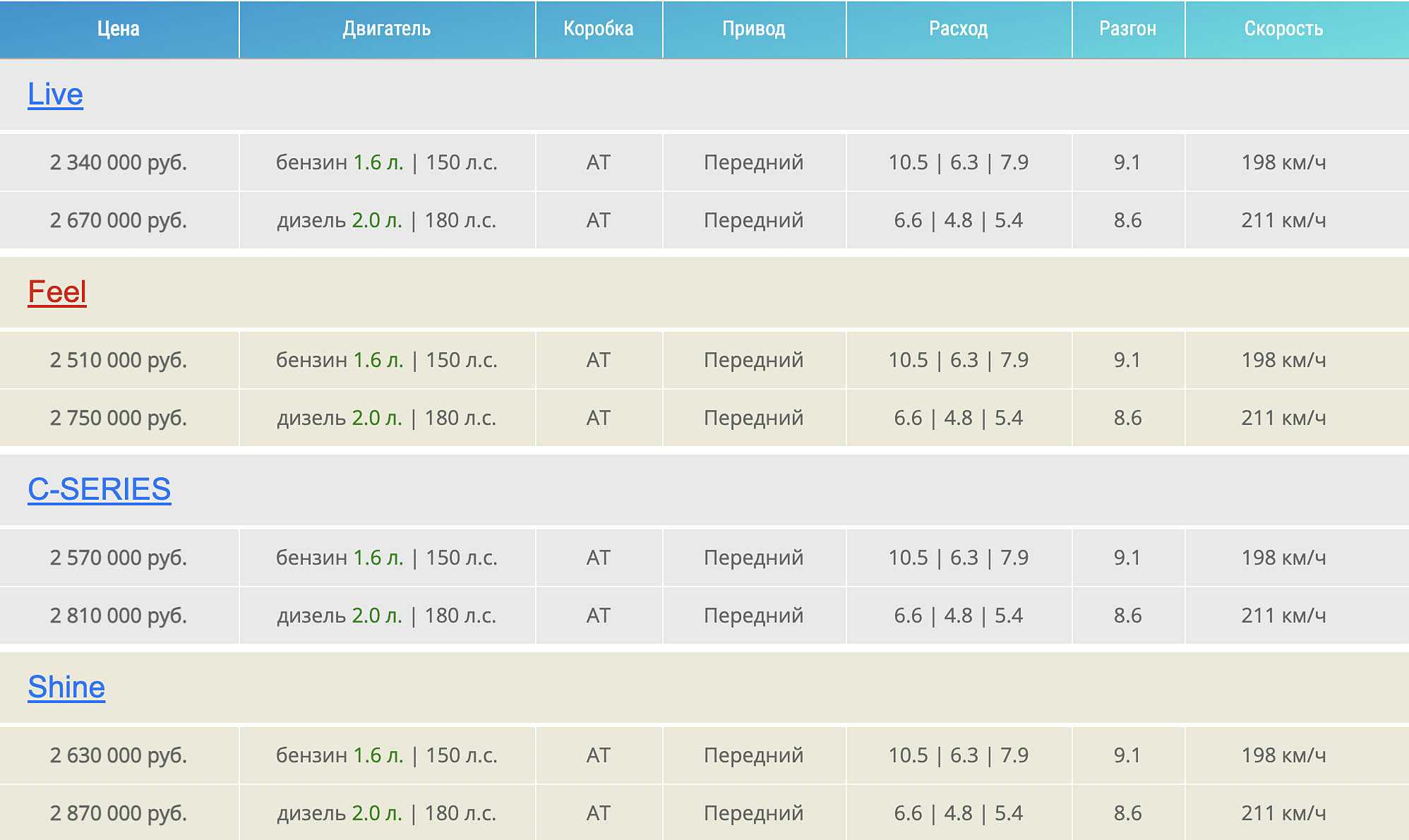Open the Shine trim link

click(x=66, y=688)
